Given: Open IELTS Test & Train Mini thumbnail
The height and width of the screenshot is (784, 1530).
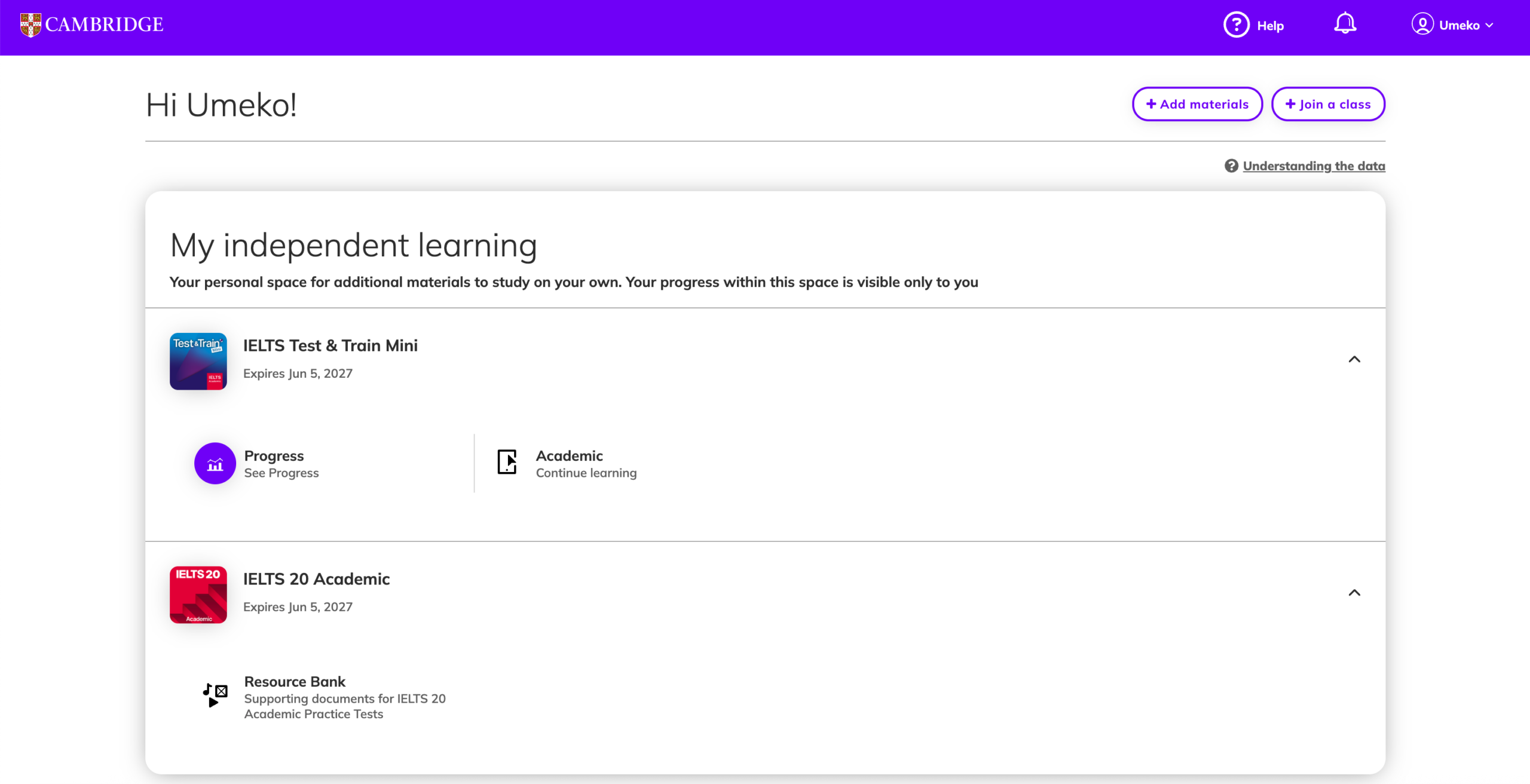Looking at the screenshot, I should point(198,362).
